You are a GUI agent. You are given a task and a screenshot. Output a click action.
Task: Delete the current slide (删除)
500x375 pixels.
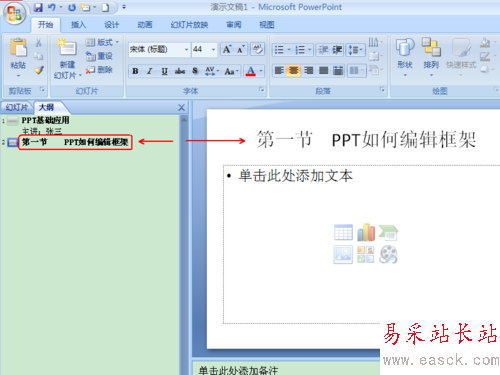pyautogui.click(x=99, y=70)
